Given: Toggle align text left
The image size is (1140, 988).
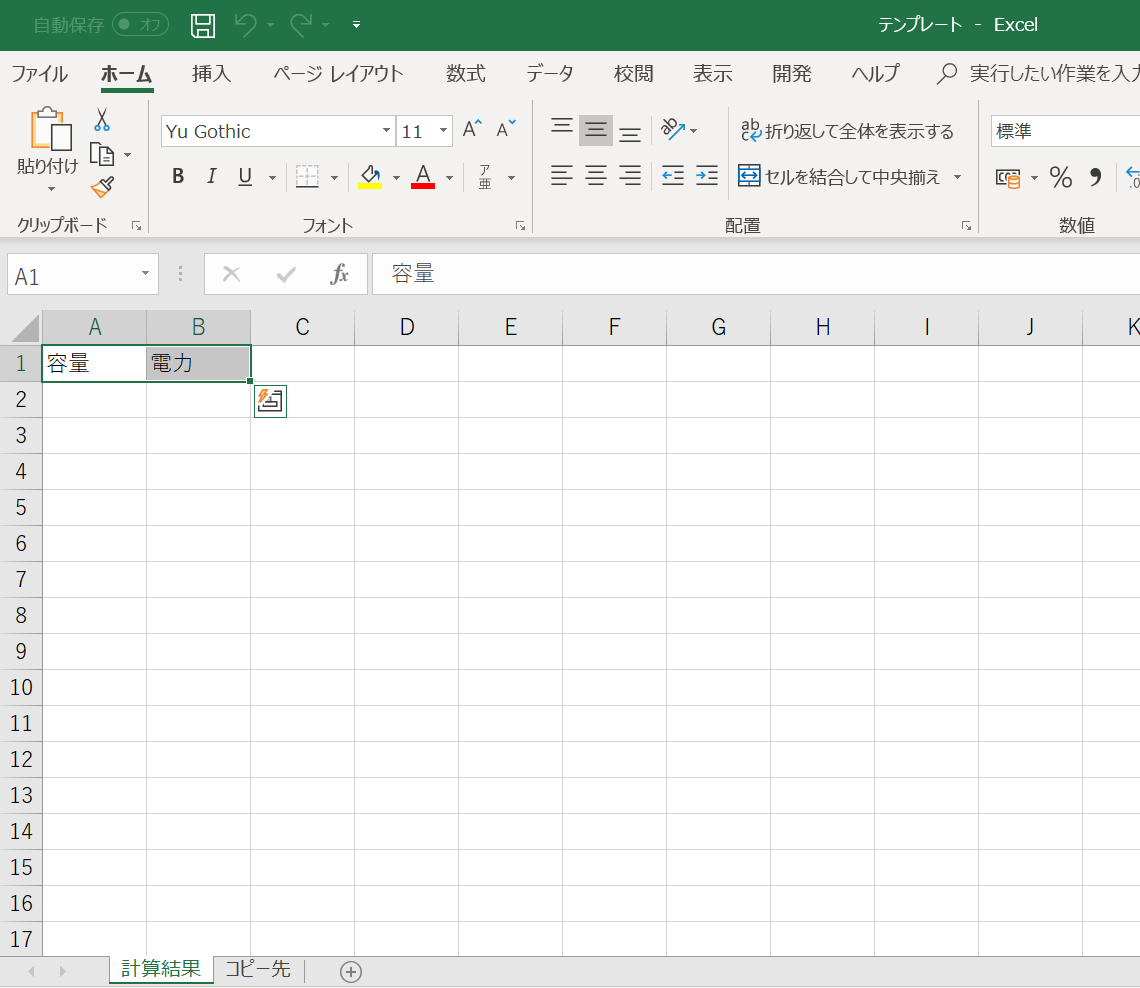Looking at the screenshot, I should [561, 176].
